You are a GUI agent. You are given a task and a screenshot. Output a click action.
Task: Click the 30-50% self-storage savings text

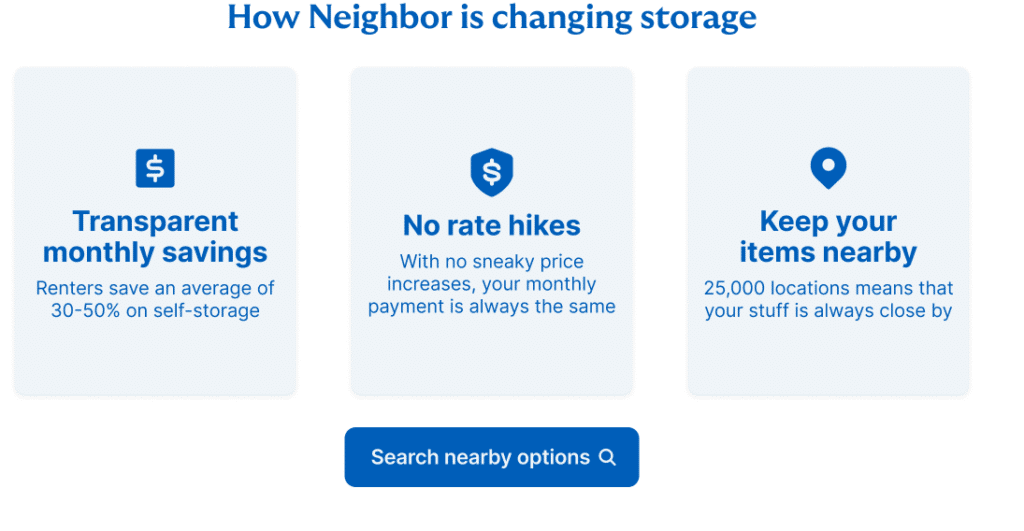(155, 311)
